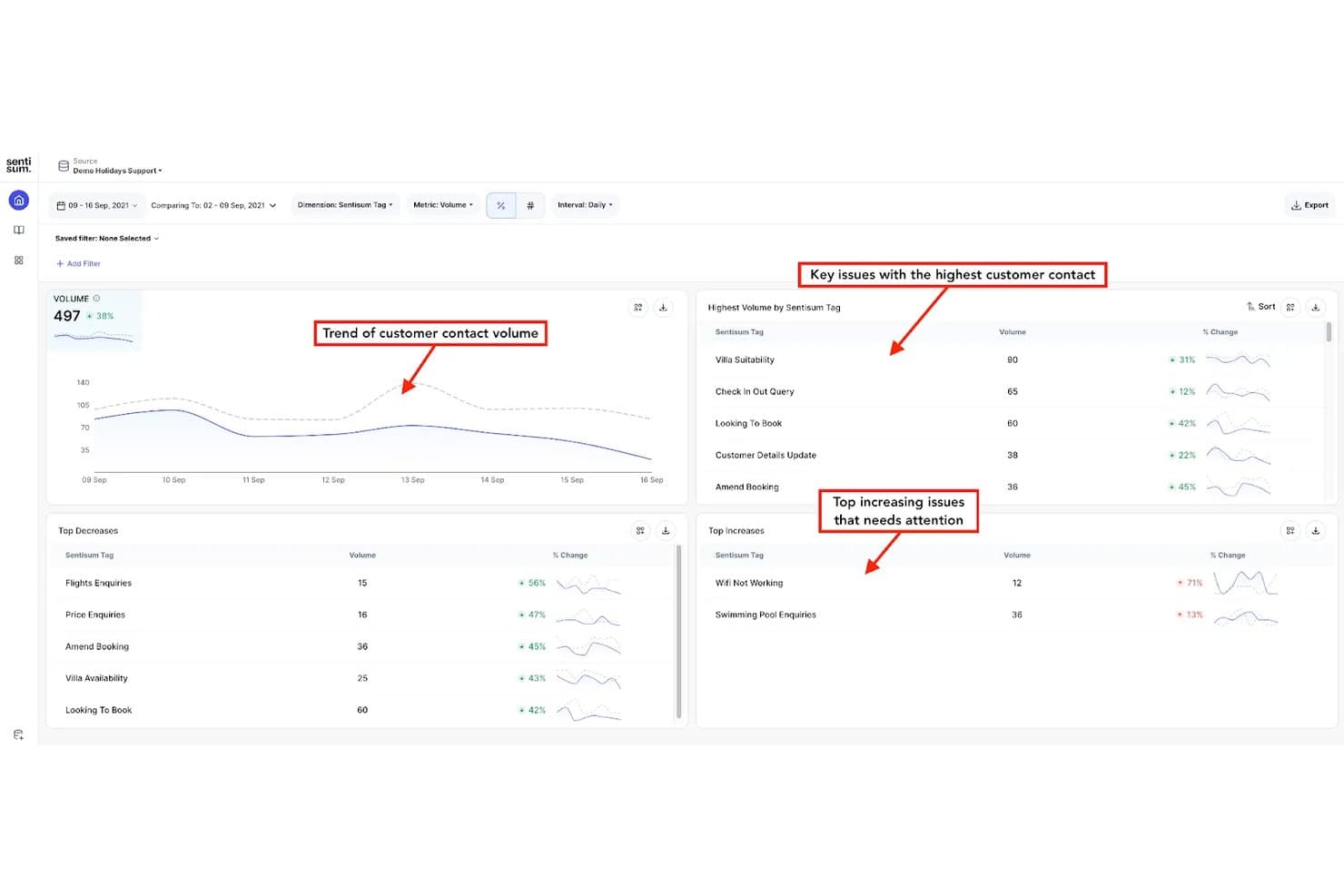The width and height of the screenshot is (1344, 896).
Task: Open options icon on Top Increases card
Action: [x=1290, y=531]
